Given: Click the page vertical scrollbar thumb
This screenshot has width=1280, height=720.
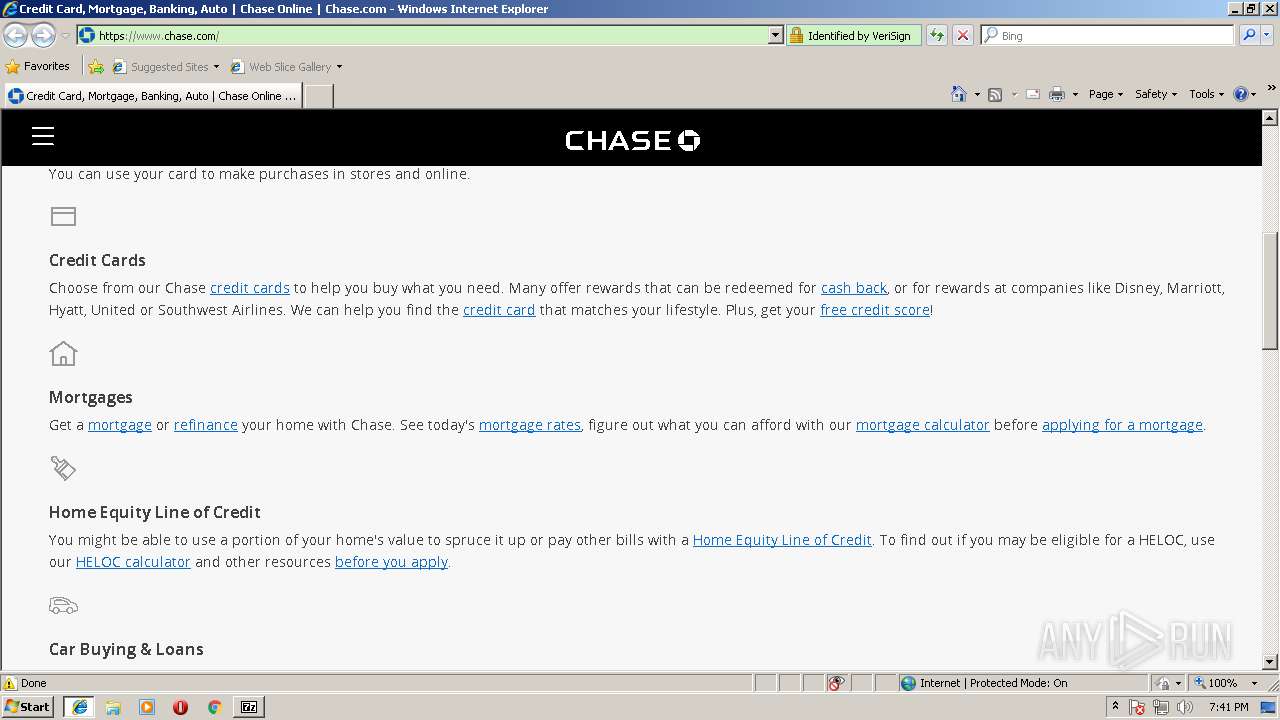Looking at the screenshot, I should [1270, 290].
